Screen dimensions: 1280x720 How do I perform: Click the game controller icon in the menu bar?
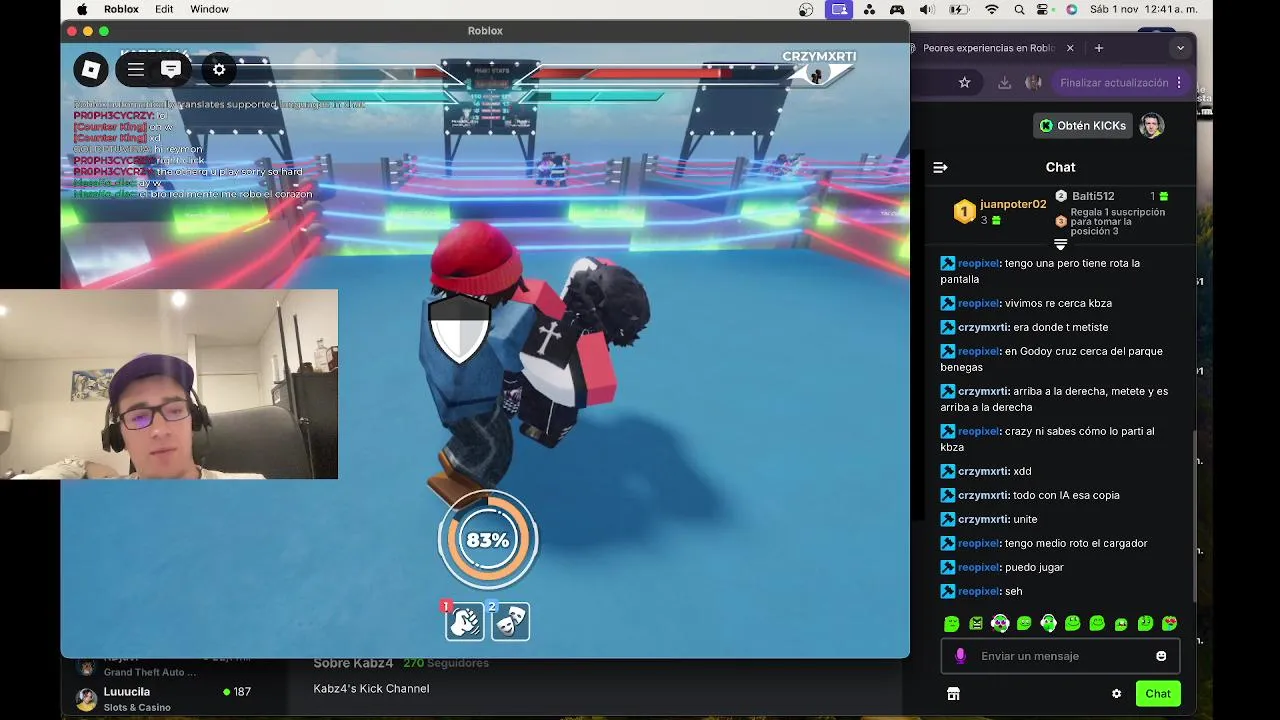pos(897,9)
